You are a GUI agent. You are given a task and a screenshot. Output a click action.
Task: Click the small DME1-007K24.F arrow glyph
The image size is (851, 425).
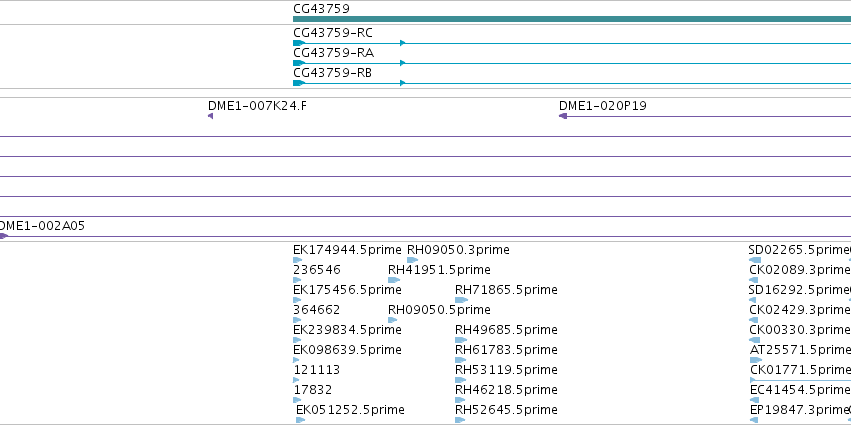pos(211,116)
